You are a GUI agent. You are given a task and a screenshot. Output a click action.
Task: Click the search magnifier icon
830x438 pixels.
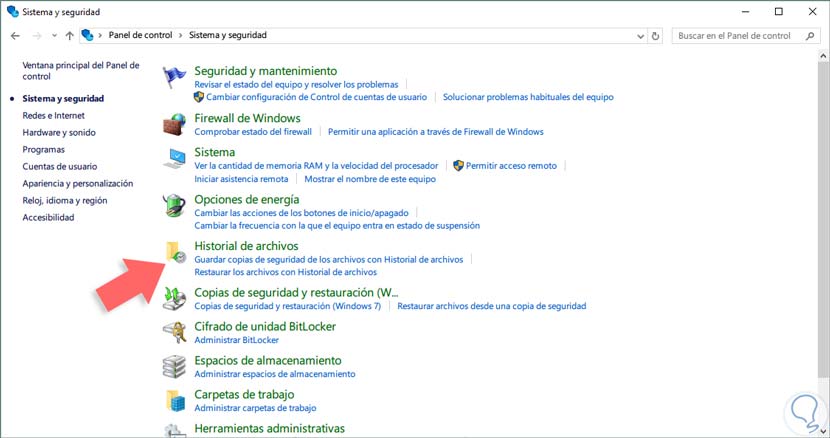point(810,35)
